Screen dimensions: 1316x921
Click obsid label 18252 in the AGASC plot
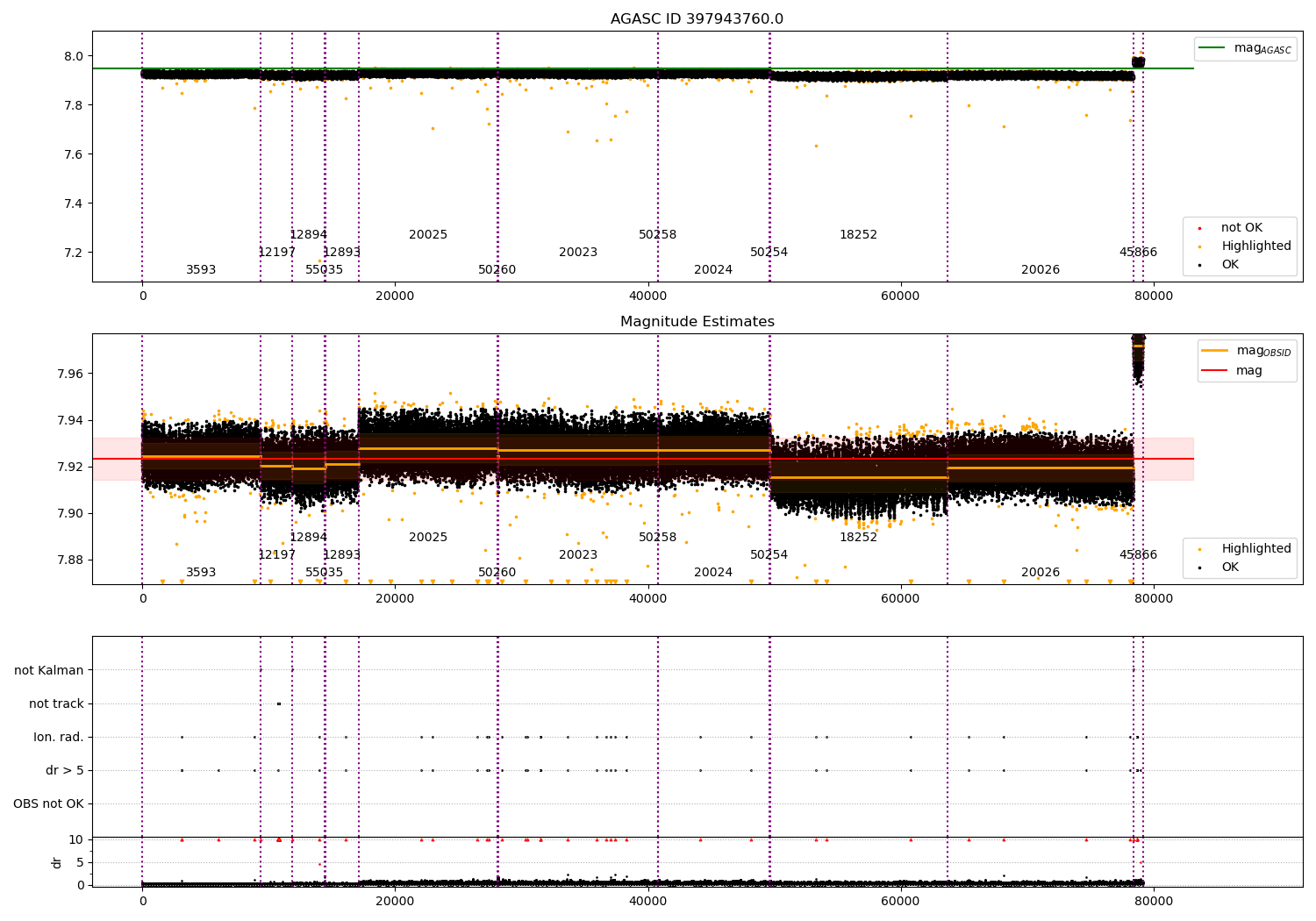tap(858, 235)
